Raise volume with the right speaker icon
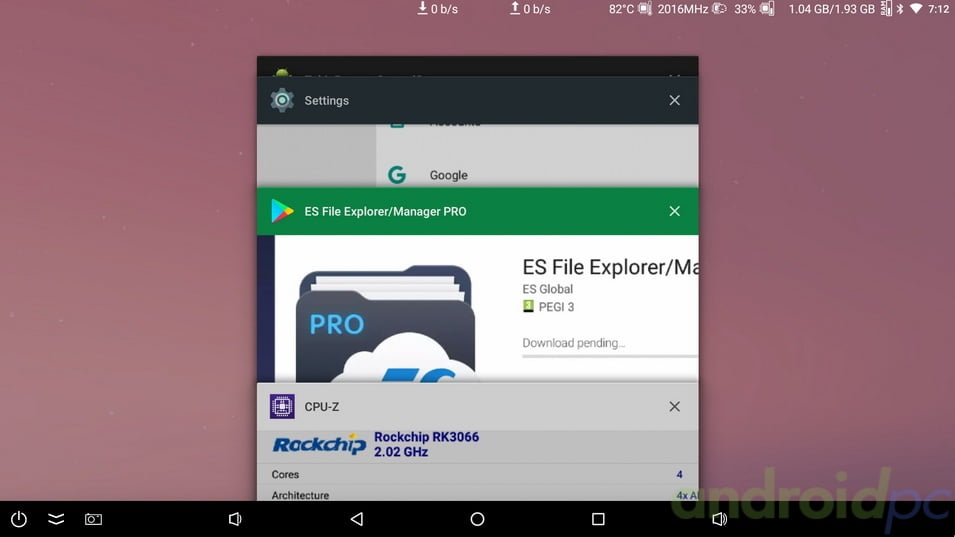955x537 pixels. click(x=719, y=519)
